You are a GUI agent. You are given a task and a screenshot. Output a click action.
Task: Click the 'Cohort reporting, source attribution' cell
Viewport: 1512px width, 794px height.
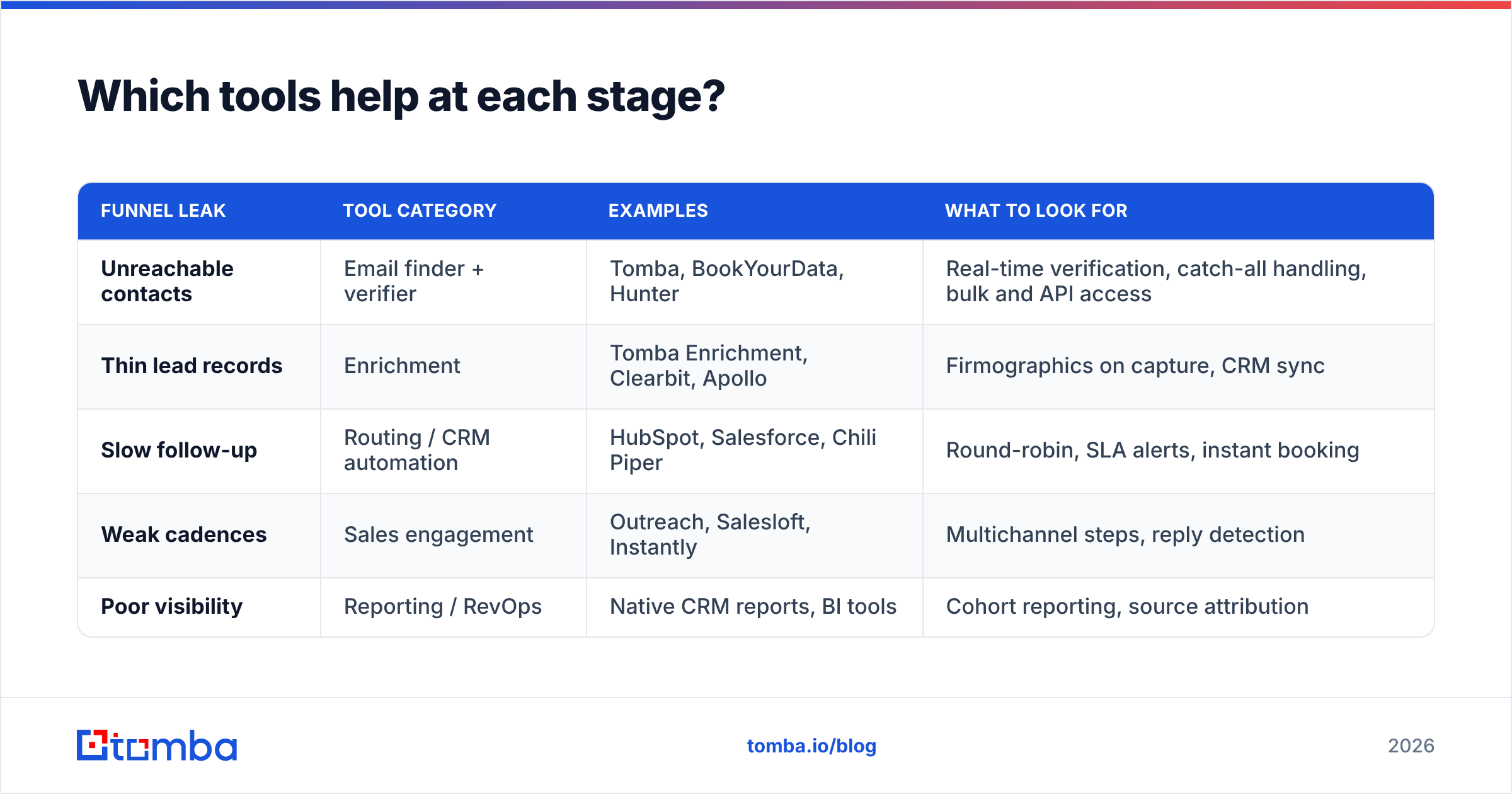[1179, 607]
